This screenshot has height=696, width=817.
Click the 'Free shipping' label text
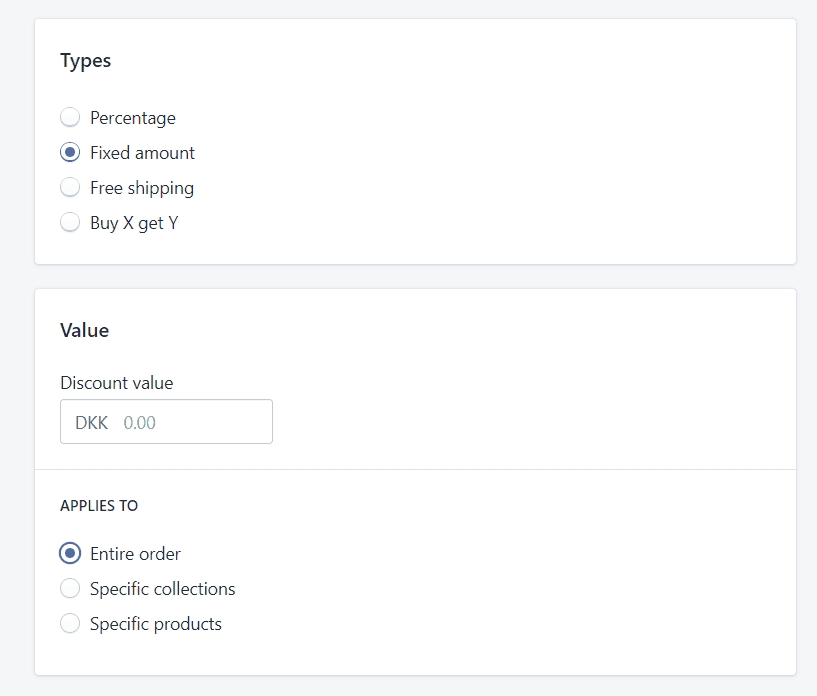[142, 188]
